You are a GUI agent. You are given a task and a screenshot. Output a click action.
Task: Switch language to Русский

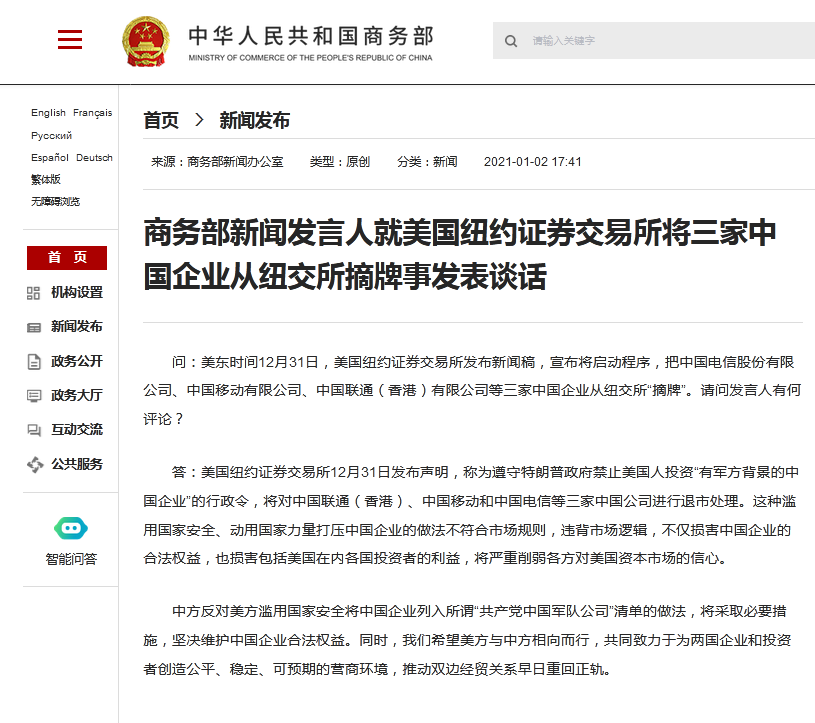click(51, 136)
